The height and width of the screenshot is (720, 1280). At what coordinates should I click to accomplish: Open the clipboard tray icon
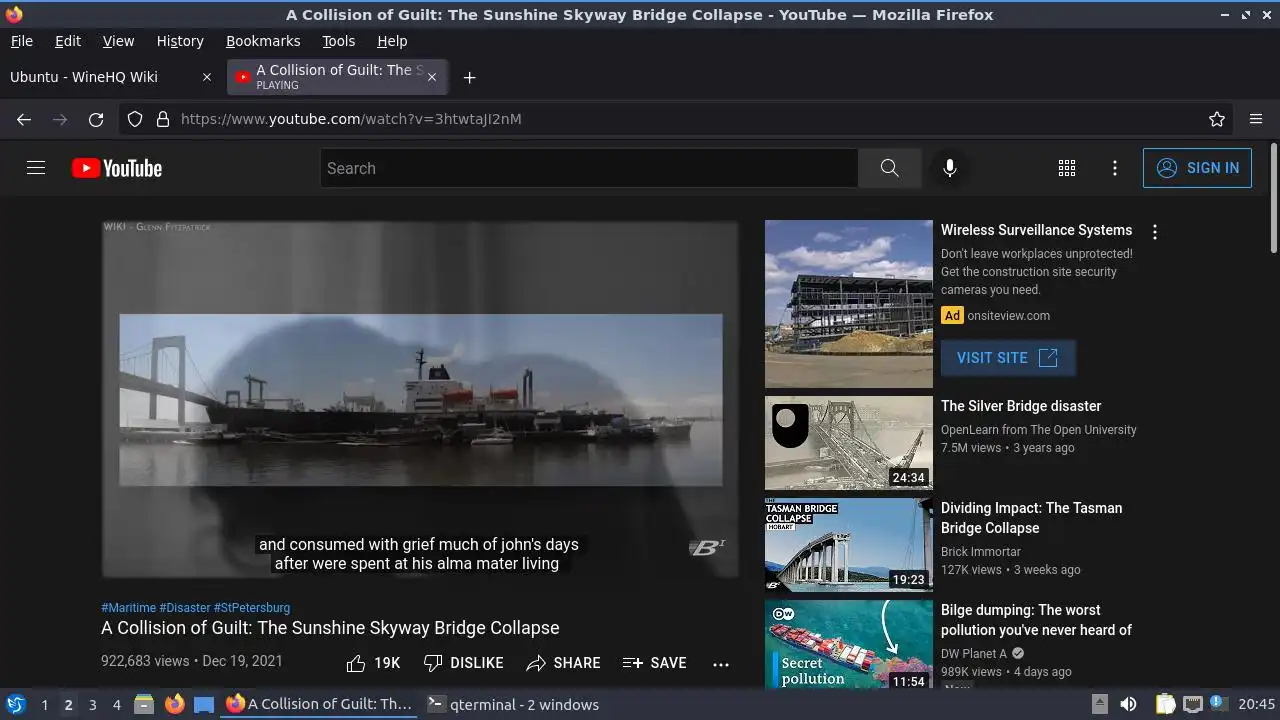[1165, 704]
